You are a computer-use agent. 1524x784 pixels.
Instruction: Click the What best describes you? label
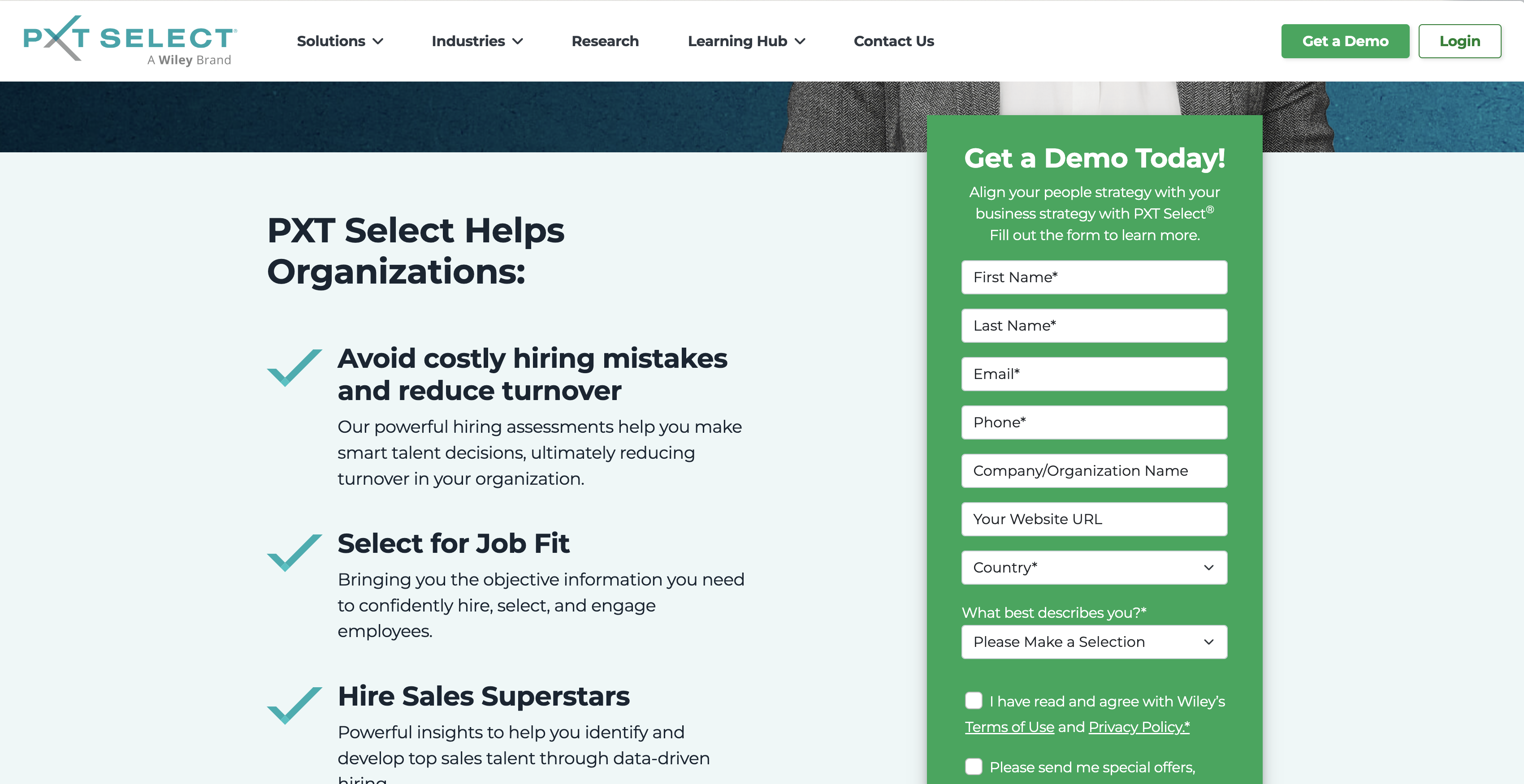click(x=1054, y=612)
